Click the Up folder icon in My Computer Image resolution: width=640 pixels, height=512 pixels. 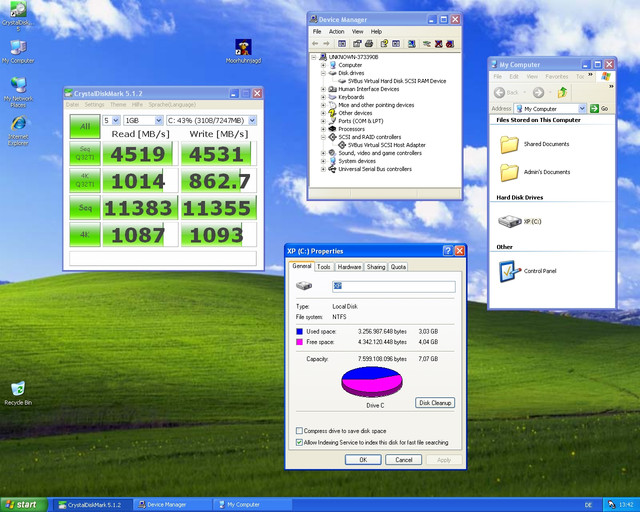tap(562, 93)
